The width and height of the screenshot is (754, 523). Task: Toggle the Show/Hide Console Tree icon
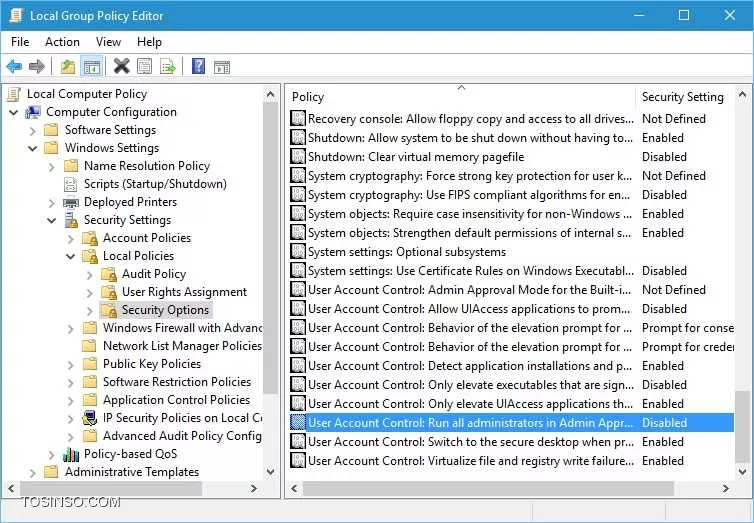click(91, 66)
